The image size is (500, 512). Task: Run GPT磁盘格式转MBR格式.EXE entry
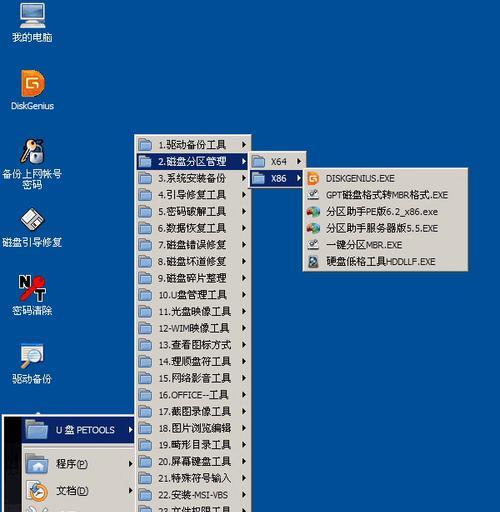click(x=387, y=195)
